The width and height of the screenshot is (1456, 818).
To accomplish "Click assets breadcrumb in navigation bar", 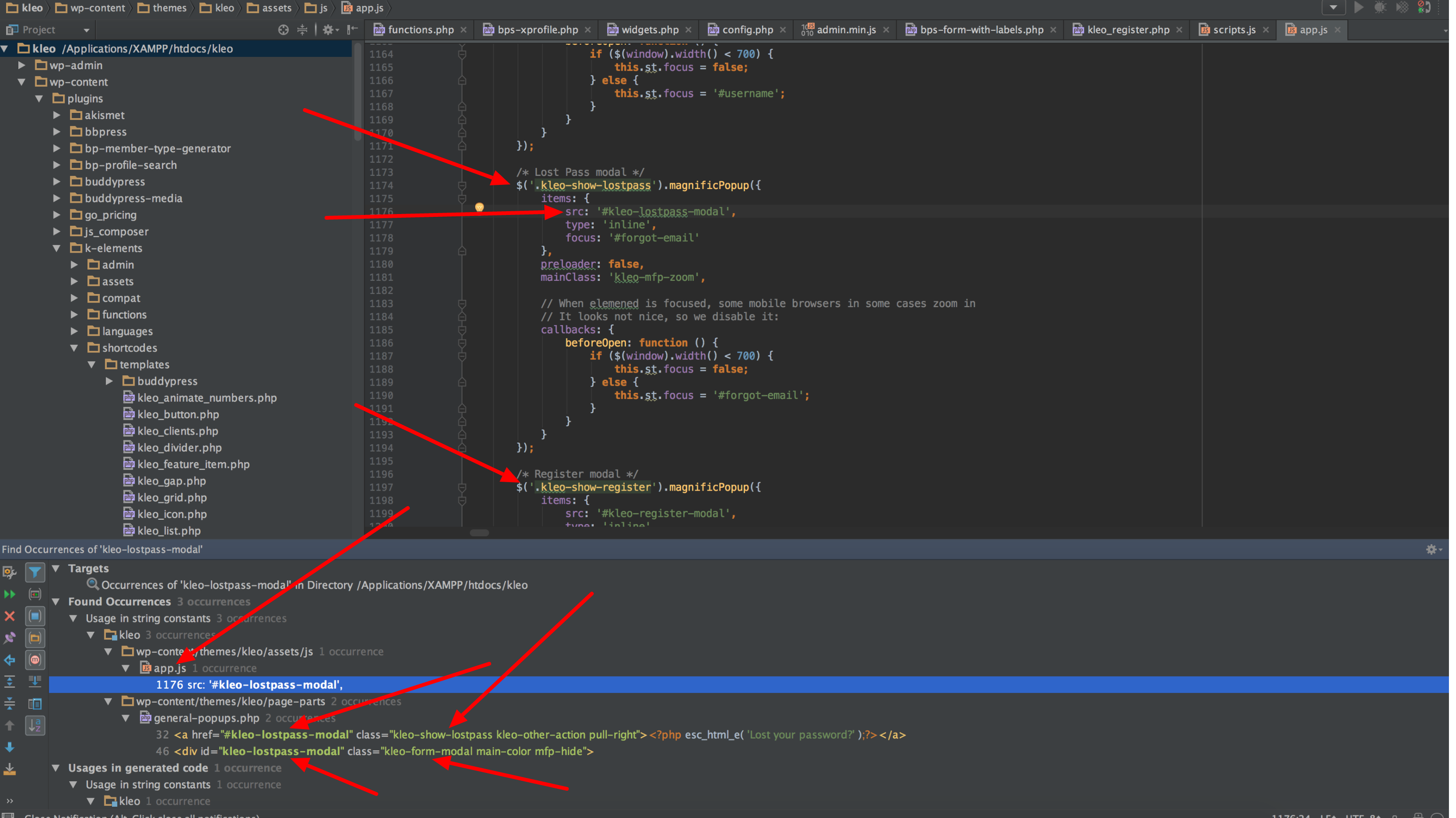I will point(270,8).
